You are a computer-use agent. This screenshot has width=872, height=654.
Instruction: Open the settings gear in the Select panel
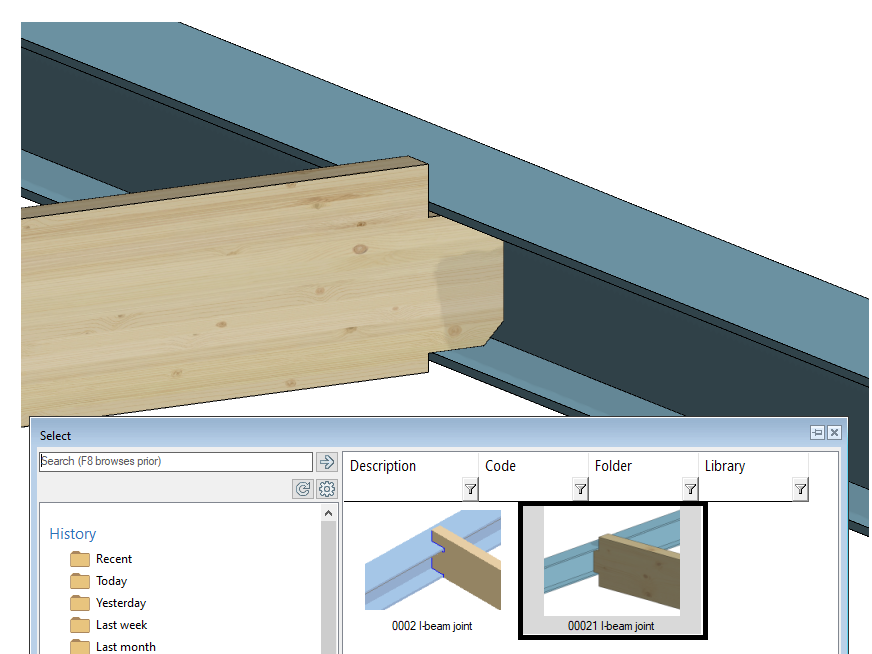[327, 489]
